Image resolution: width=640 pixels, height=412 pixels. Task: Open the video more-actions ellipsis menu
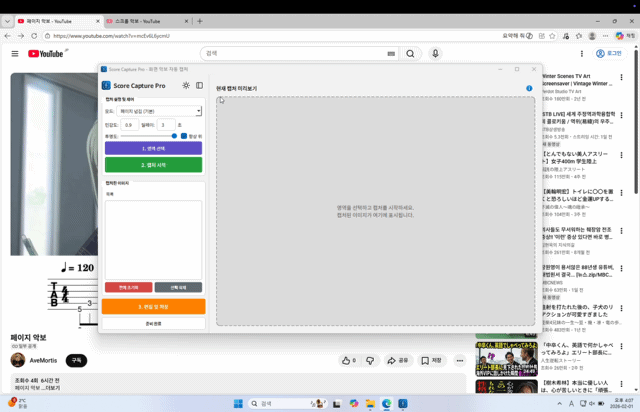pos(460,360)
